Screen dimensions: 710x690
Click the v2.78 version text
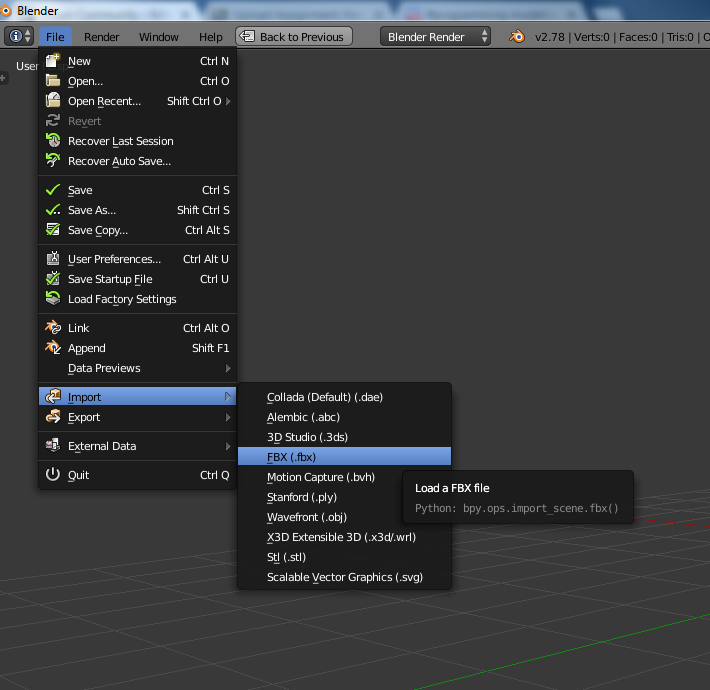549,37
